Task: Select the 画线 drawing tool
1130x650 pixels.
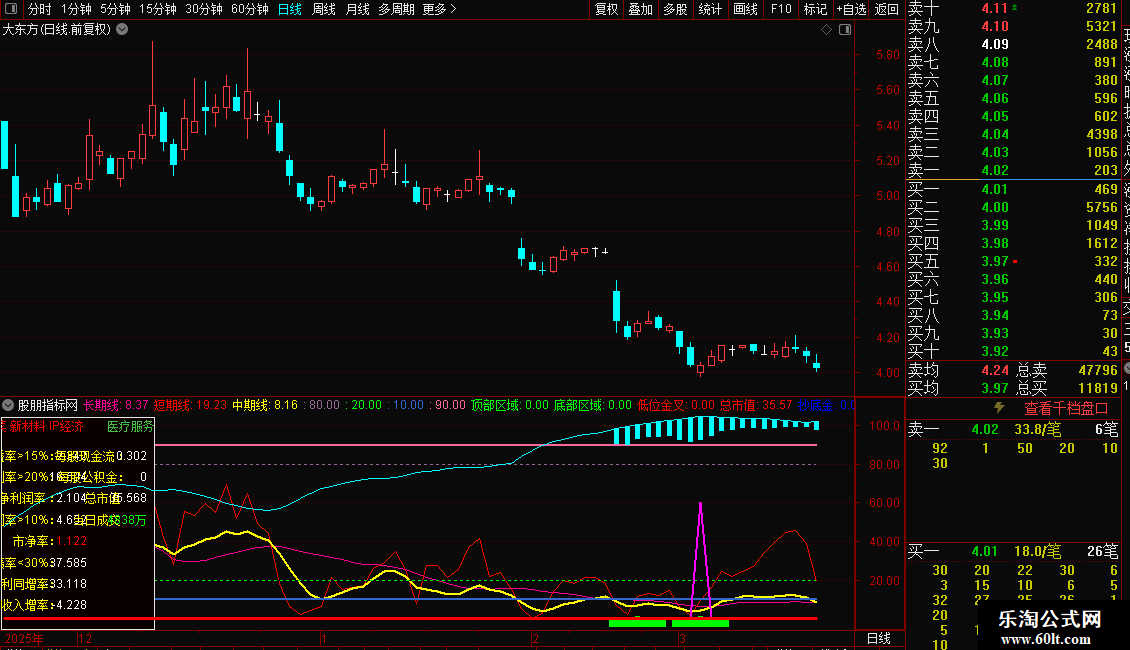Action: (x=745, y=9)
